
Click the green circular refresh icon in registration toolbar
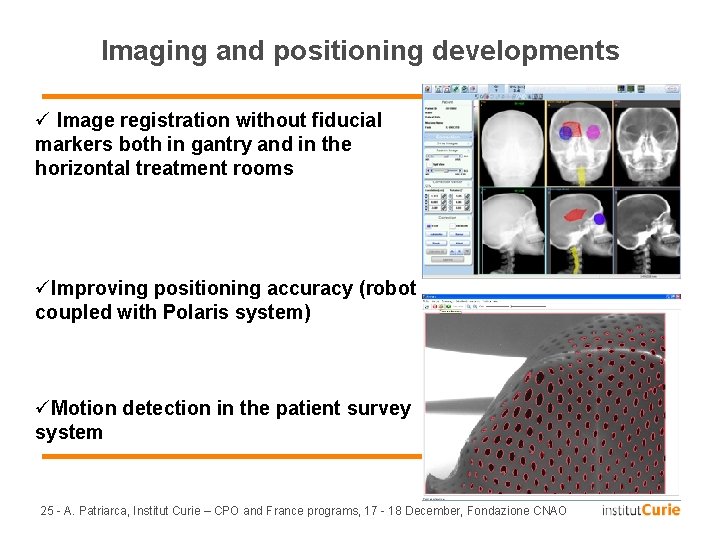tap(465, 89)
